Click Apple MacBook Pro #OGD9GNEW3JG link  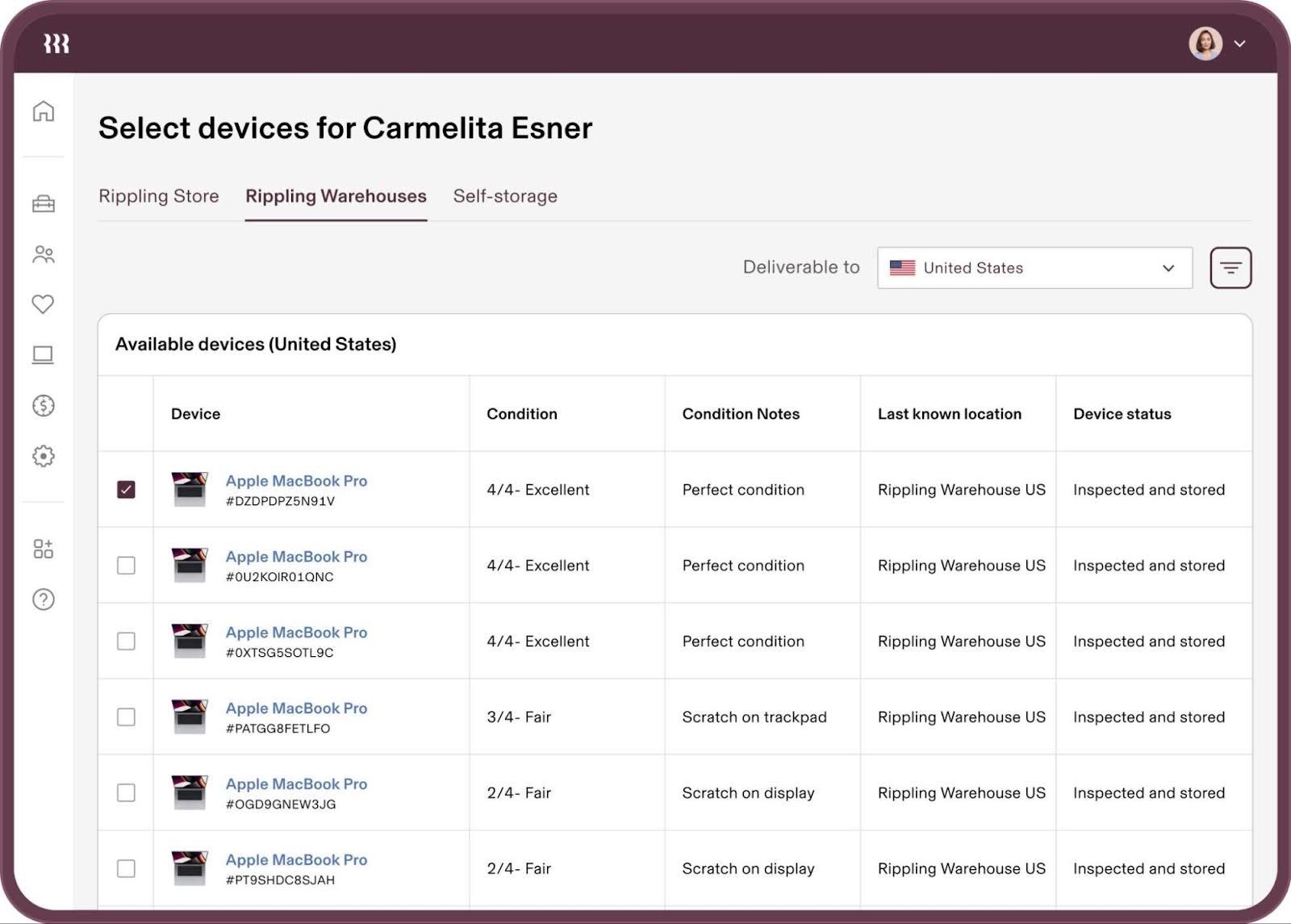click(x=296, y=784)
